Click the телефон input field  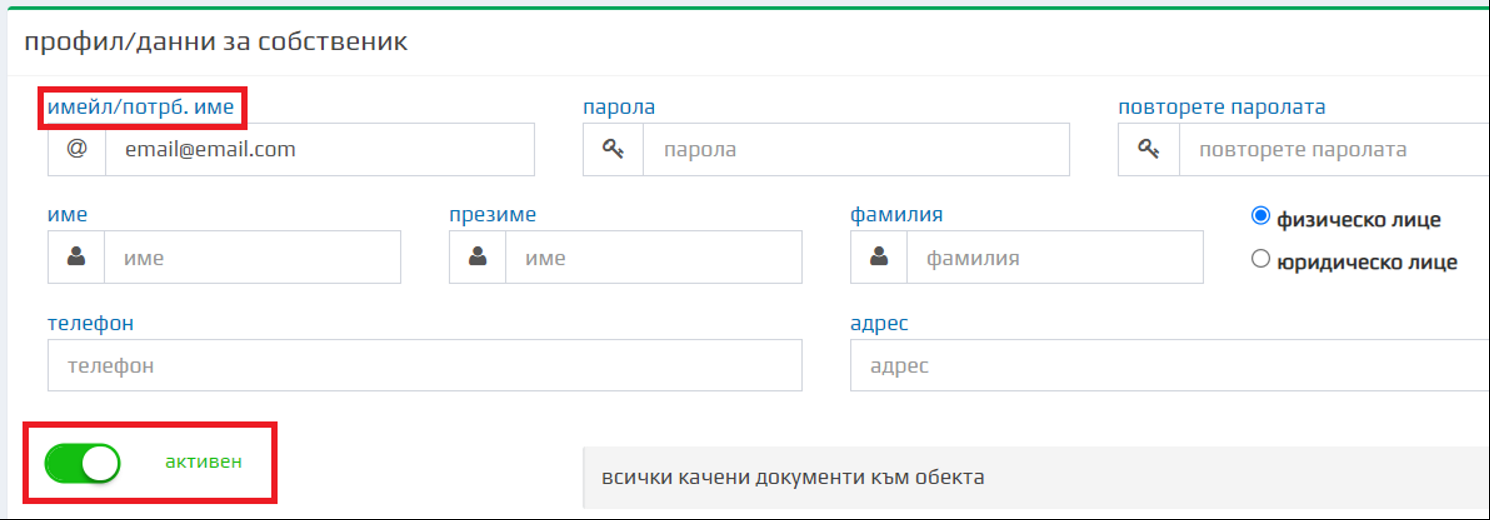[424, 366]
